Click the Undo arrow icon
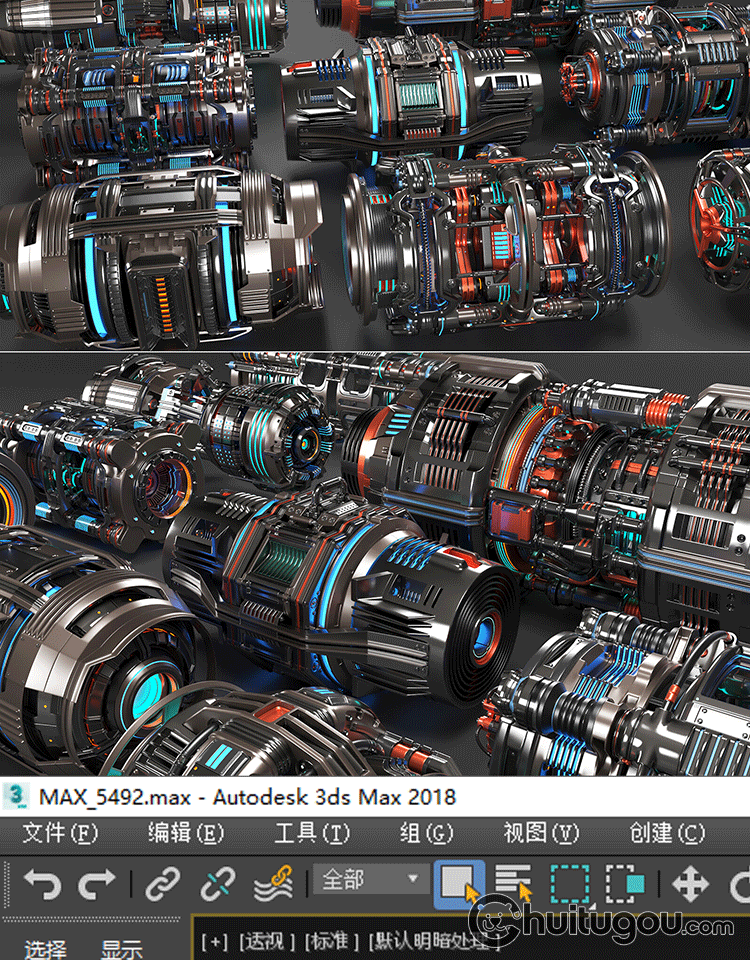Screen dimensions: 750x960 point(42,884)
